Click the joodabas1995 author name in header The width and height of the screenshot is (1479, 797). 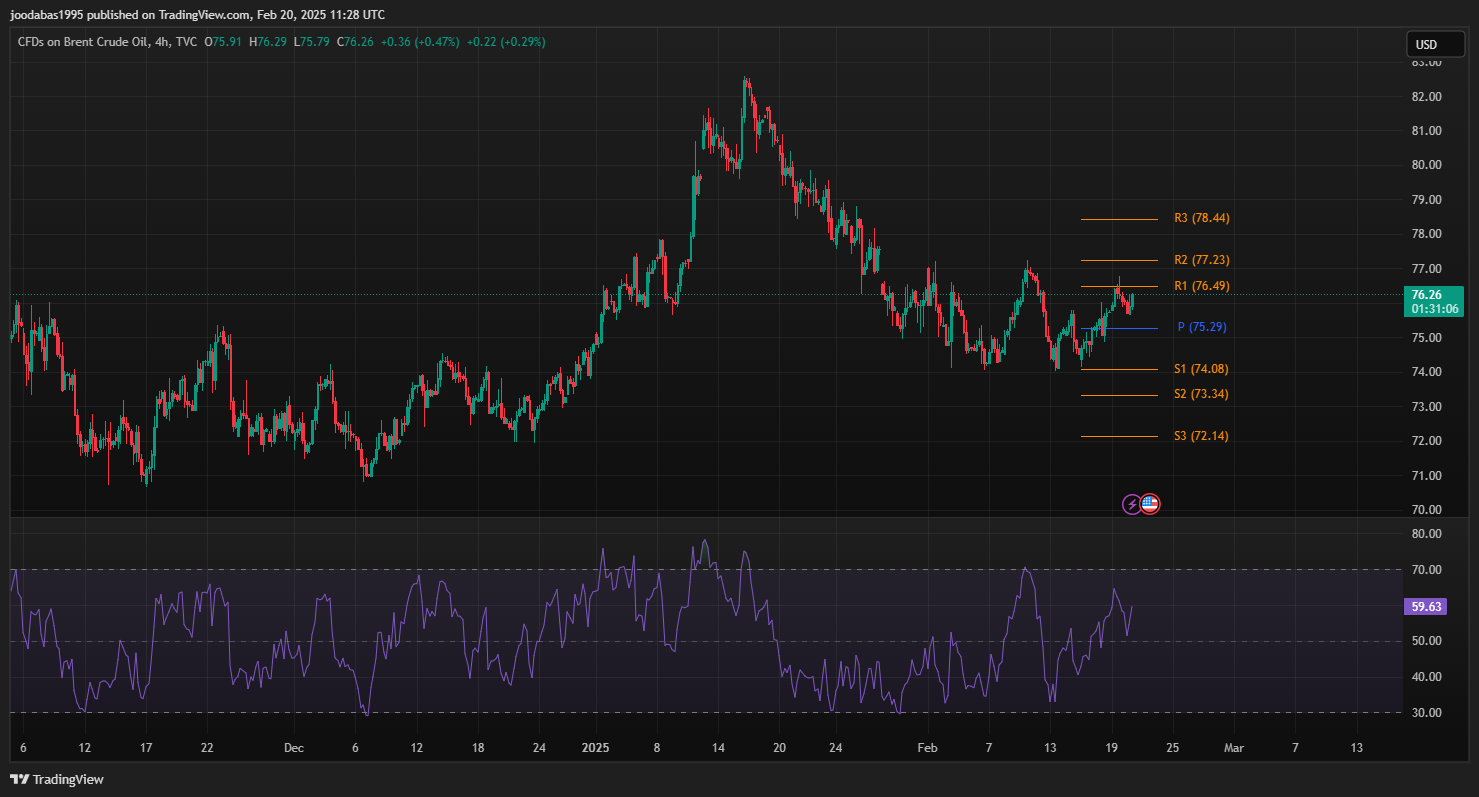[46, 15]
